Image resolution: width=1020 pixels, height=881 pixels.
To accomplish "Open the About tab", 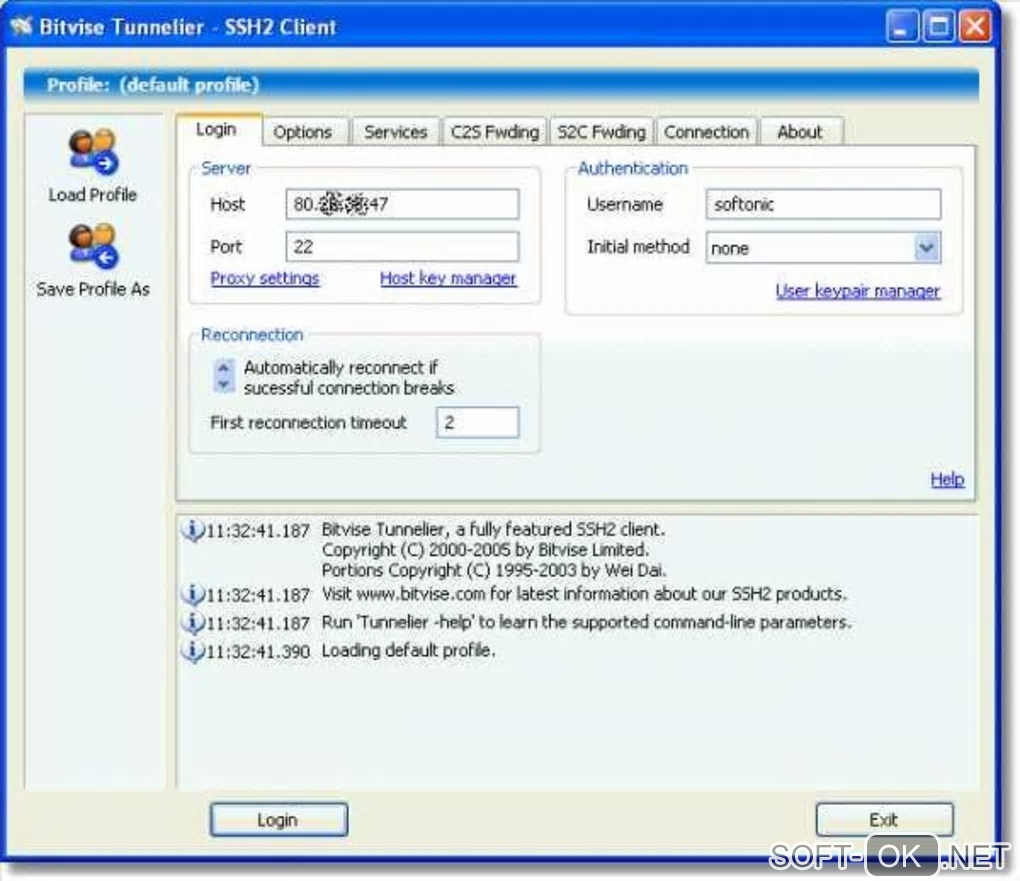I will pyautogui.click(x=800, y=132).
